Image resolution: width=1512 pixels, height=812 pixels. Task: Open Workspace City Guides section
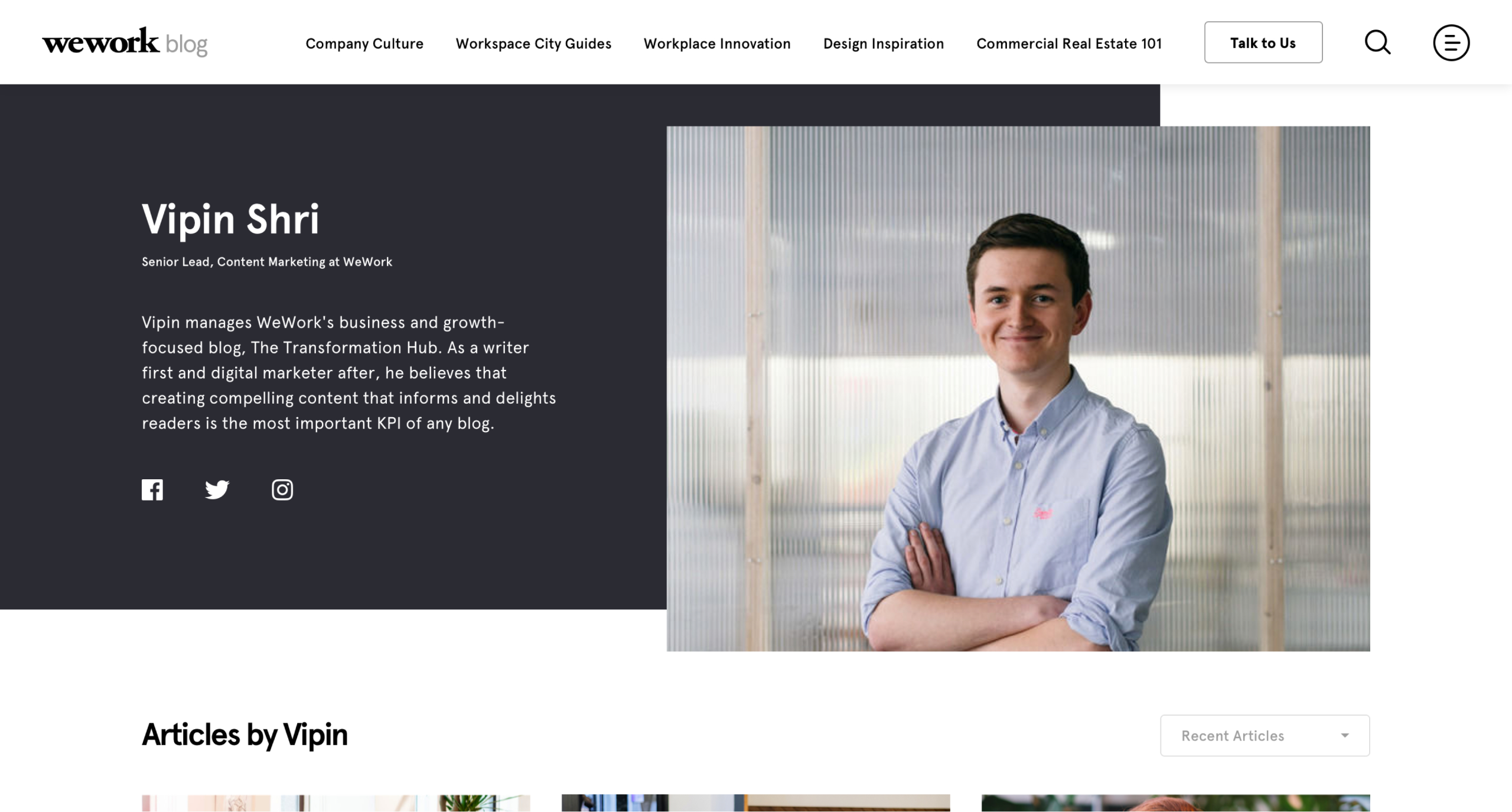coord(533,44)
